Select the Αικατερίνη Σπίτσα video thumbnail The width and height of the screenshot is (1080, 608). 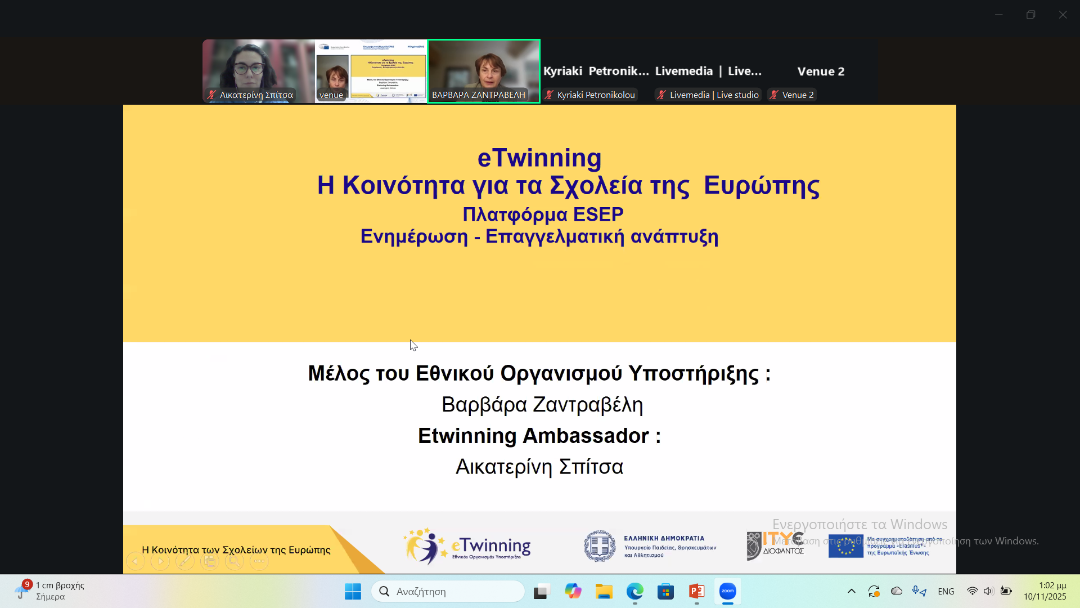[259, 71]
